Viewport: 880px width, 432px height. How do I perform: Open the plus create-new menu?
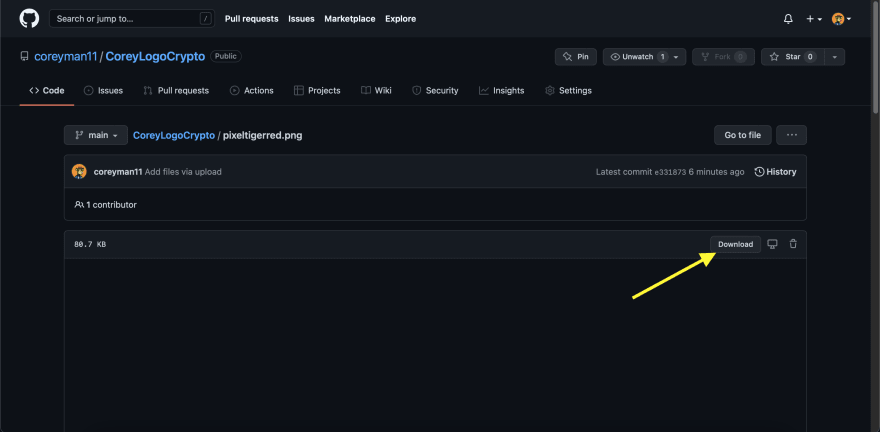point(814,19)
